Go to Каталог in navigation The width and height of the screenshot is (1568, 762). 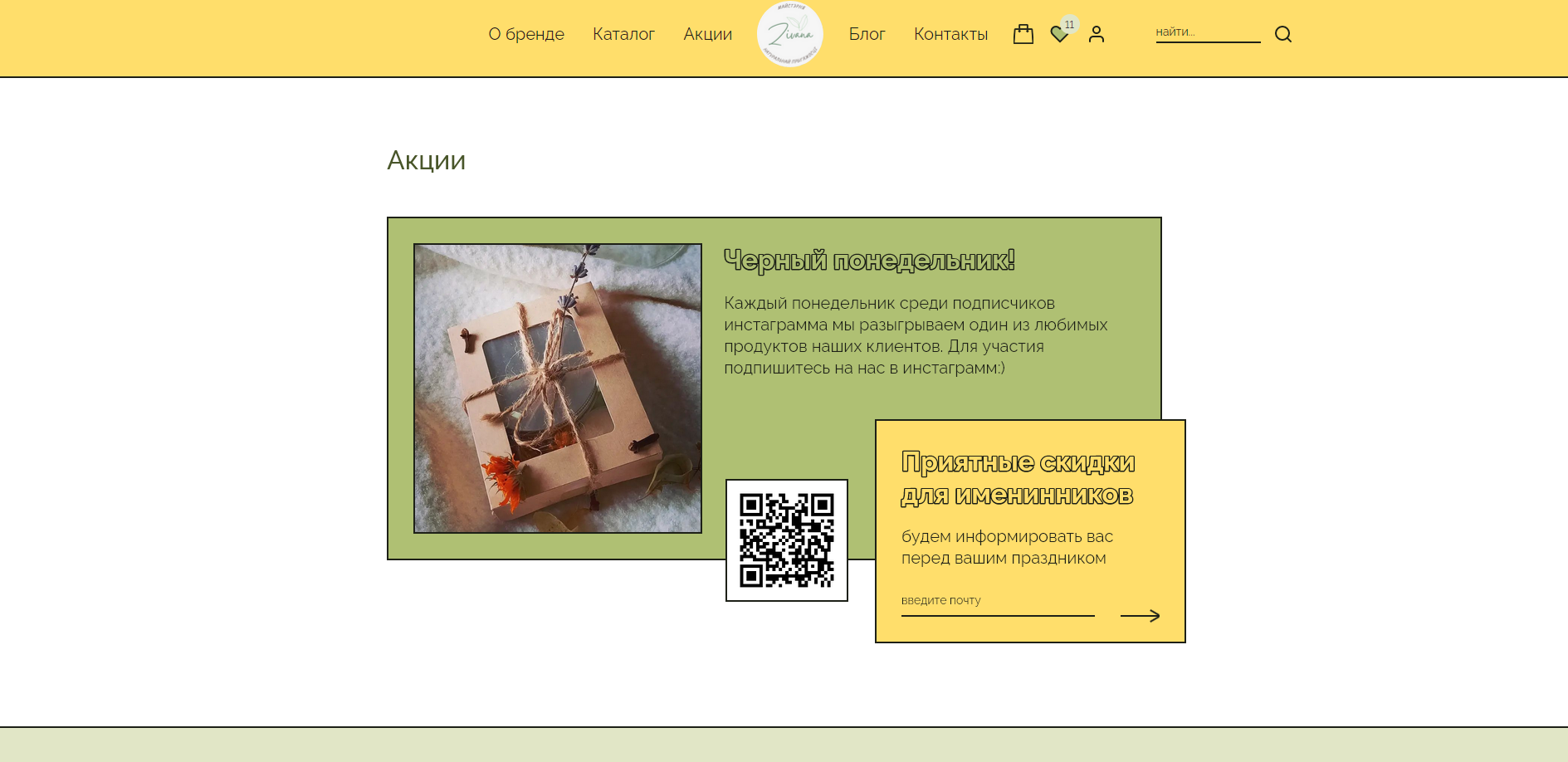[623, 34]
